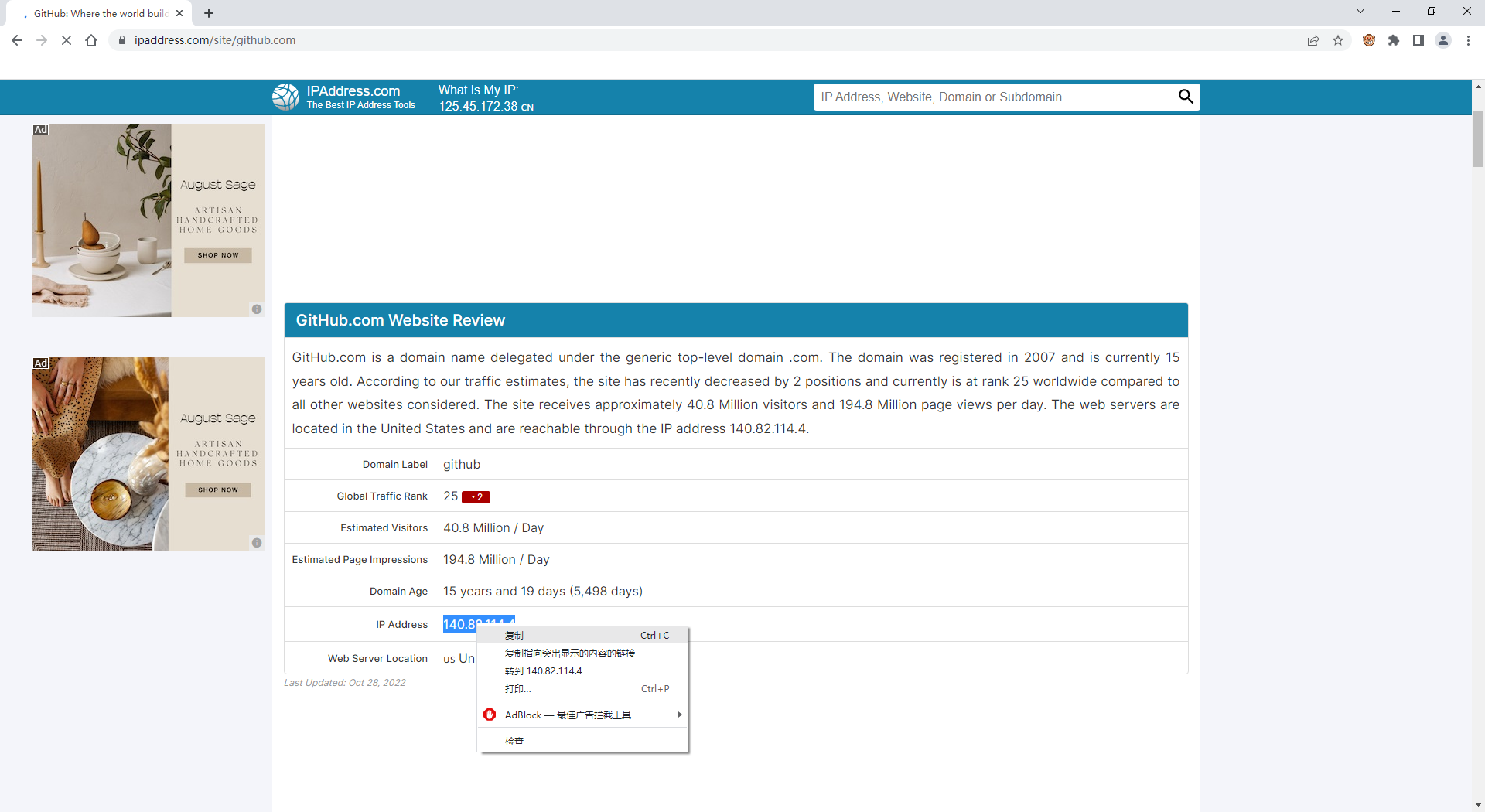Choose 转到 140.82.114.4 menu item
Viewport: 1485px width, 812px height.
pos(583,671)
